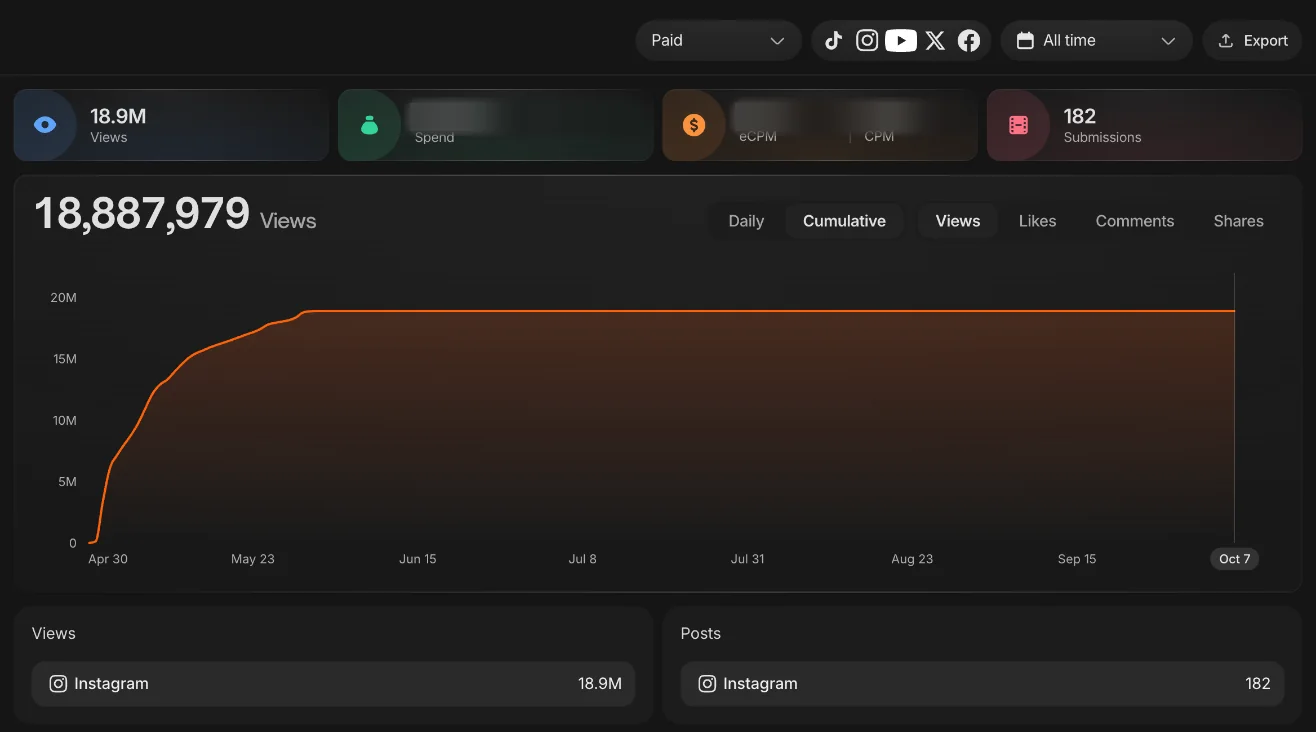Click the 10M y-axis label
Viewport: 1316px width, 732px height.
[x=64, y=421]
